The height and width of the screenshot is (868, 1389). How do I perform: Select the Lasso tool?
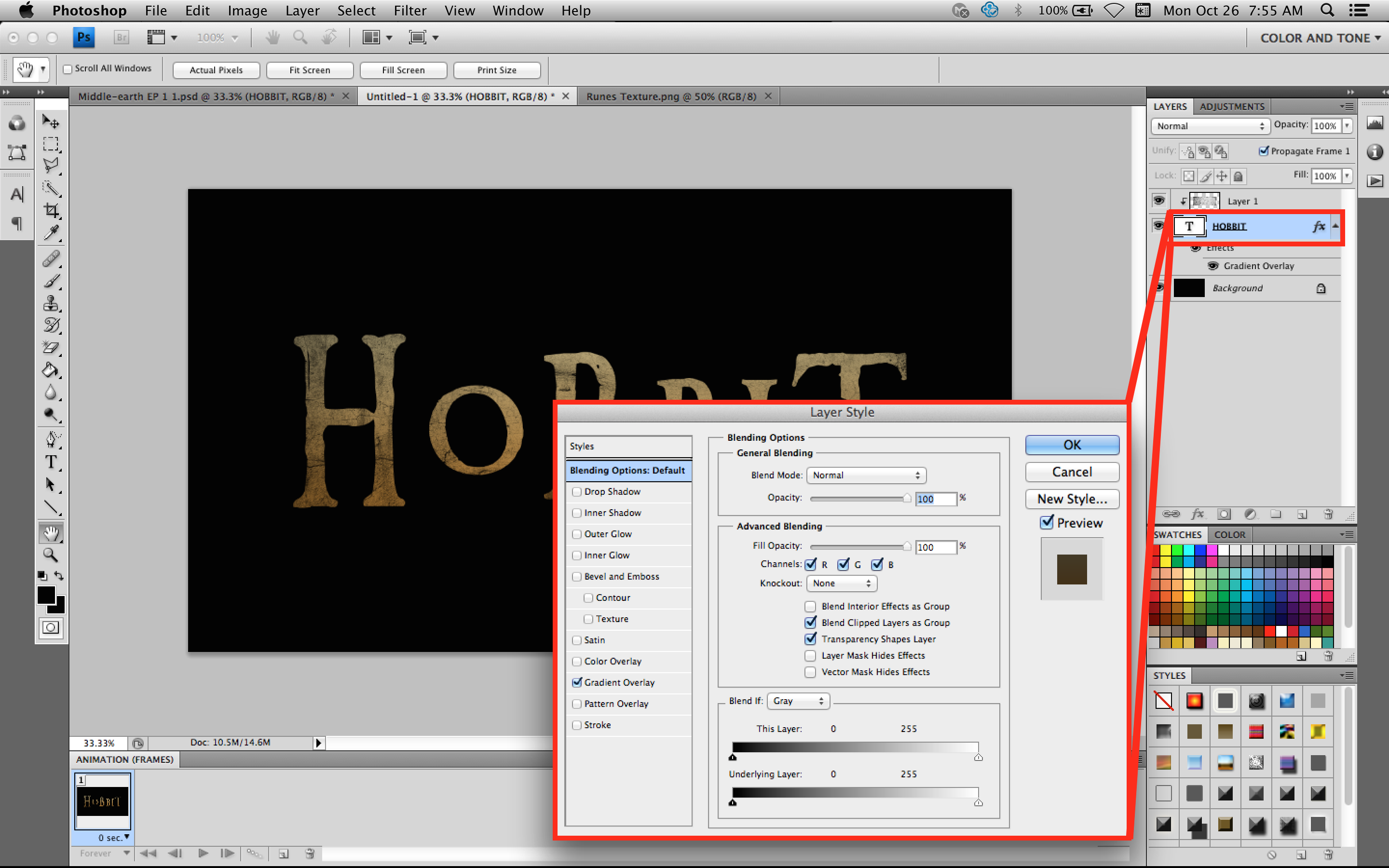click(51, 165)
